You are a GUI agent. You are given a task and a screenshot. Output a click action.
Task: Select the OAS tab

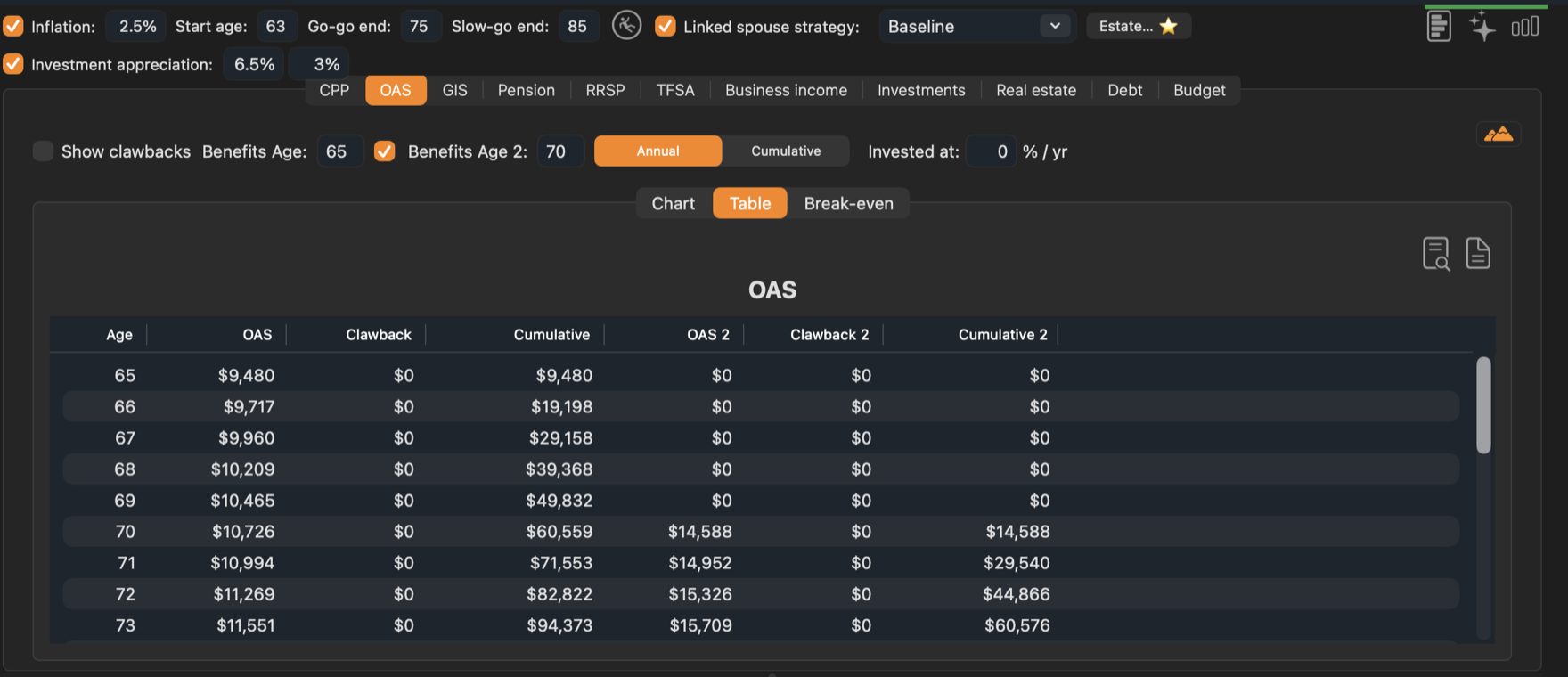click(x=396, y=90)
